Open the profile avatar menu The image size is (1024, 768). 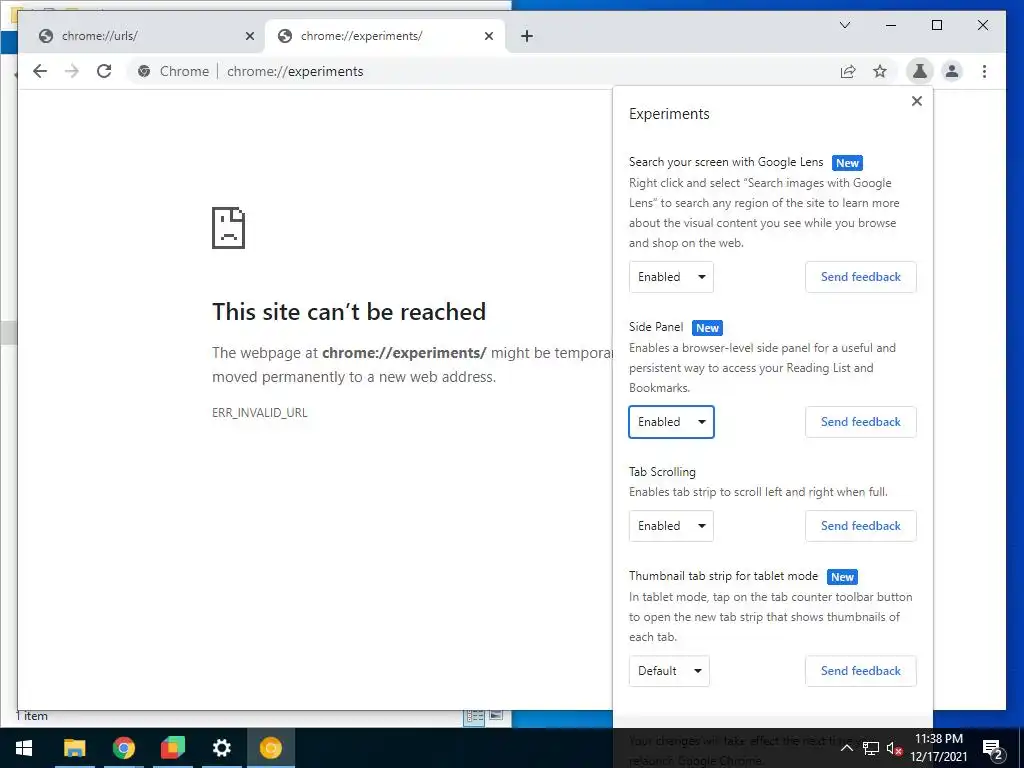click(x=952, y=71)
